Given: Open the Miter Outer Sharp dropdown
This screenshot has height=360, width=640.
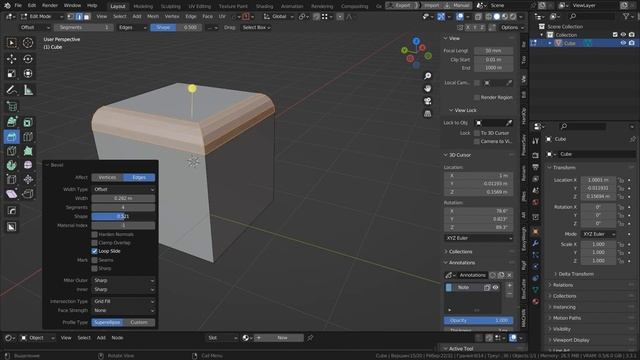Looking at the screenshot, I should tap(123, 280).
